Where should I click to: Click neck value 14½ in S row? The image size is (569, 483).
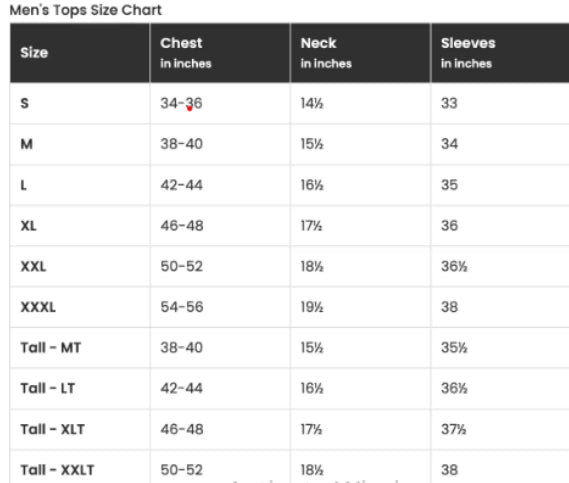312,103
